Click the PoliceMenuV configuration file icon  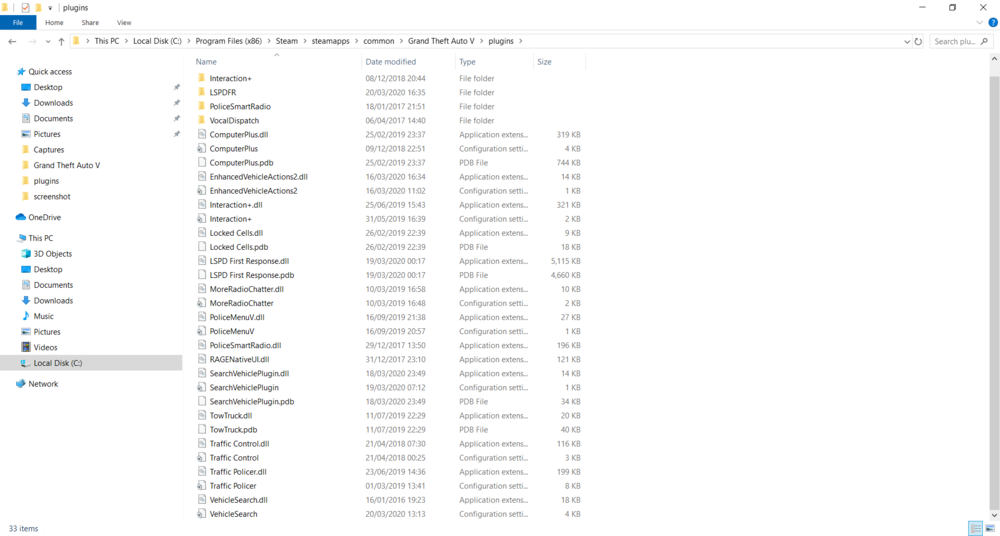pyautogui.click(x=202, y=331)
